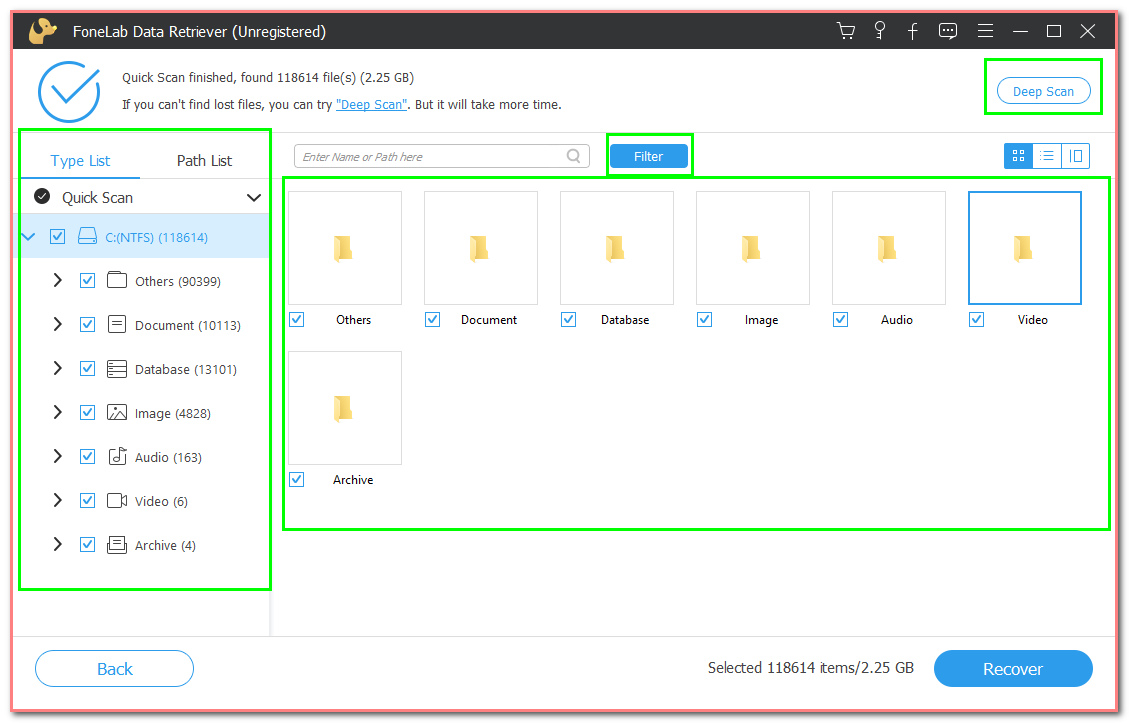
Task: Toggle checkbox under Video folder thumbnail
Action: (x=976, y=319)
